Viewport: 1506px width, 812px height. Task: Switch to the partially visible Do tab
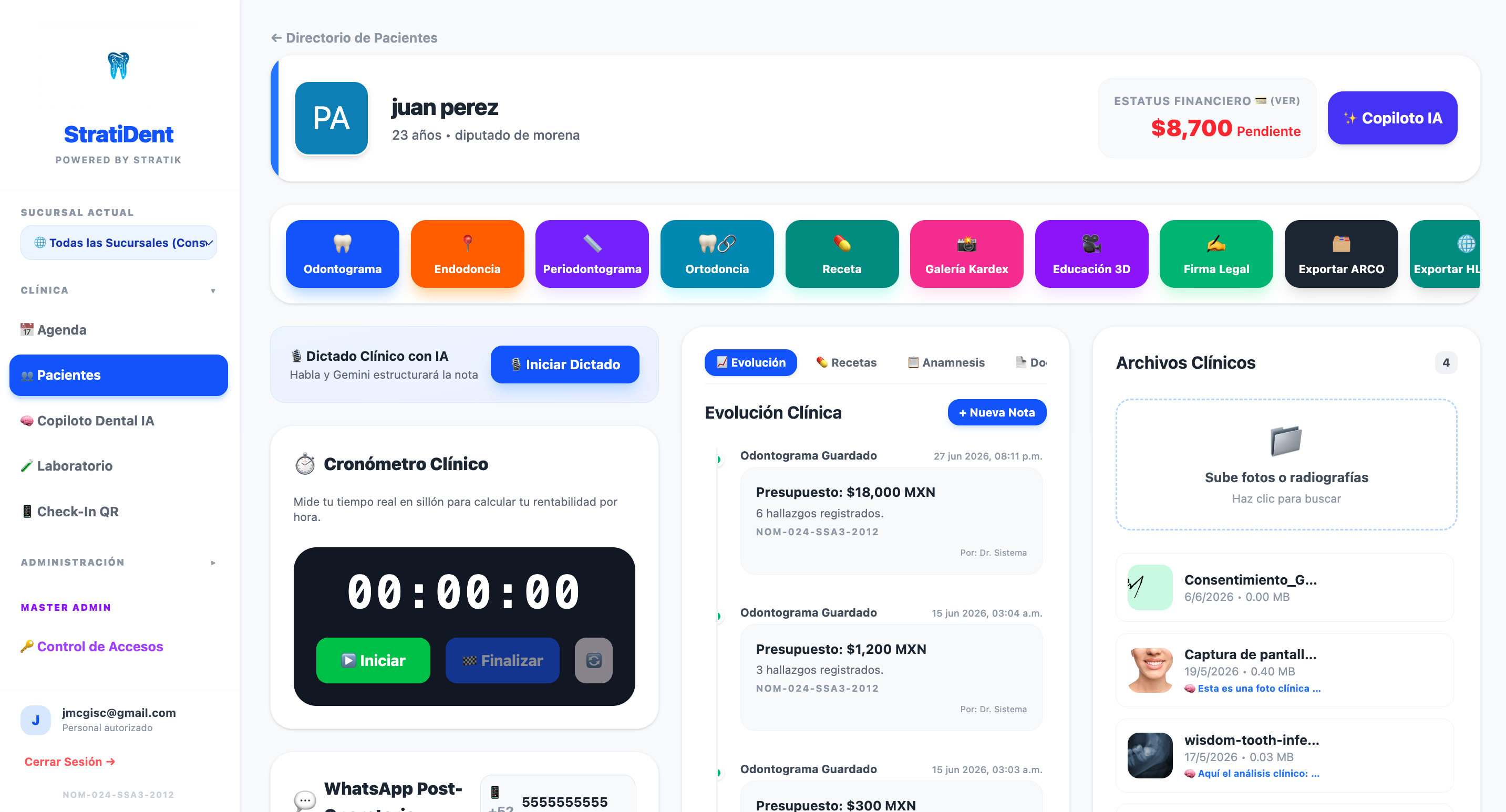coord(1030,362)
